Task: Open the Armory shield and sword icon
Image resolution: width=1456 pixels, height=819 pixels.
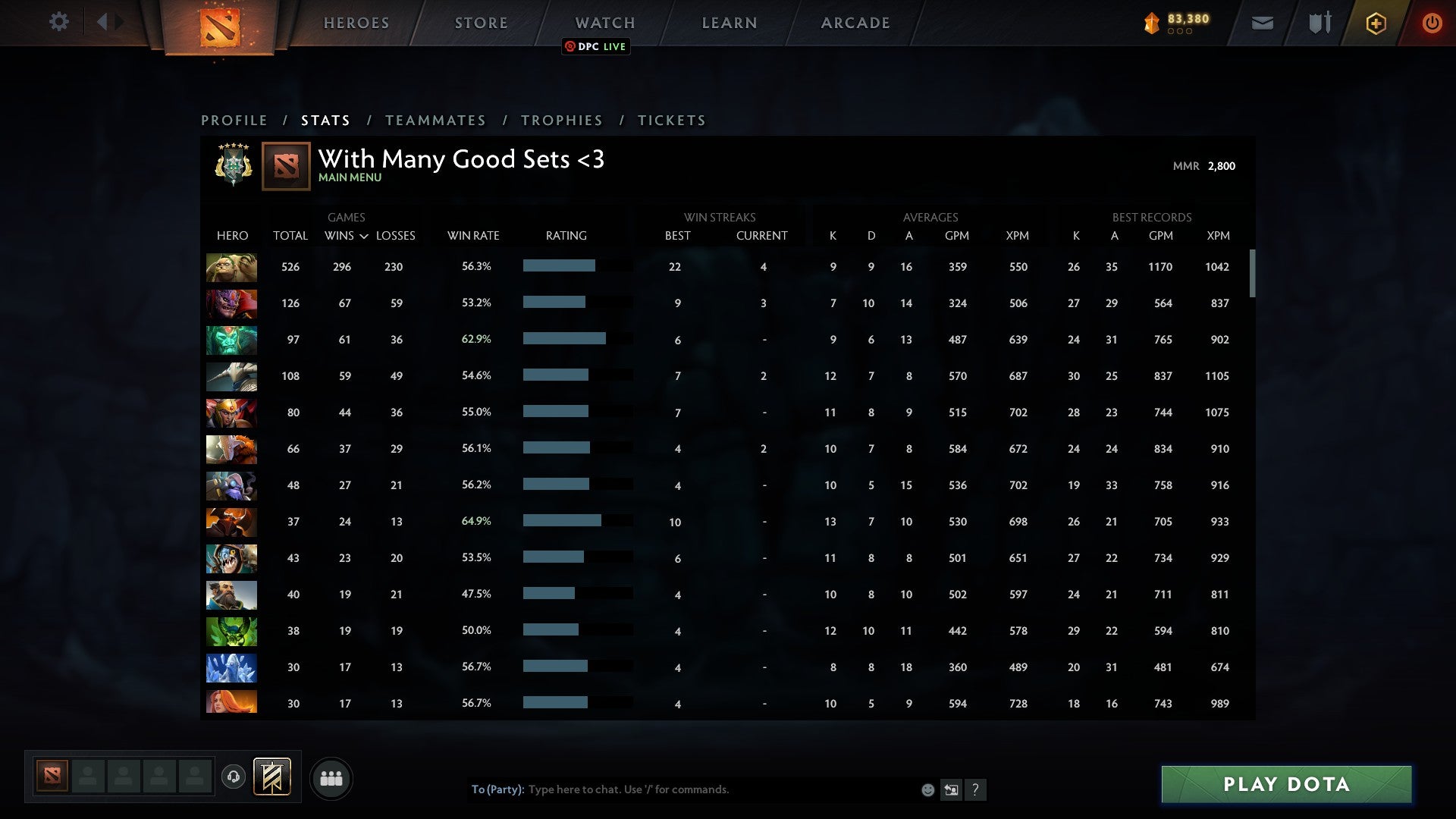Action: pos(1318,23)
